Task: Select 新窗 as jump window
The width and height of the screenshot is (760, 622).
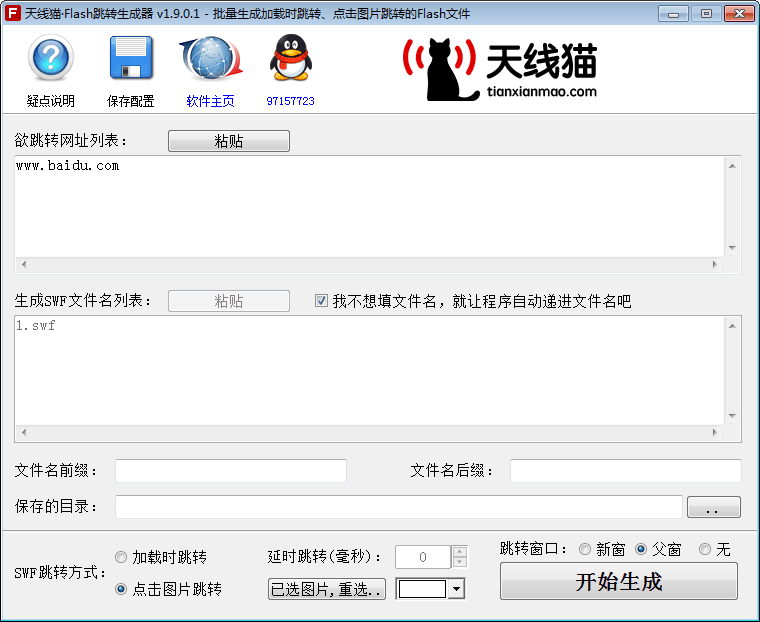Action: click(585, 549)
